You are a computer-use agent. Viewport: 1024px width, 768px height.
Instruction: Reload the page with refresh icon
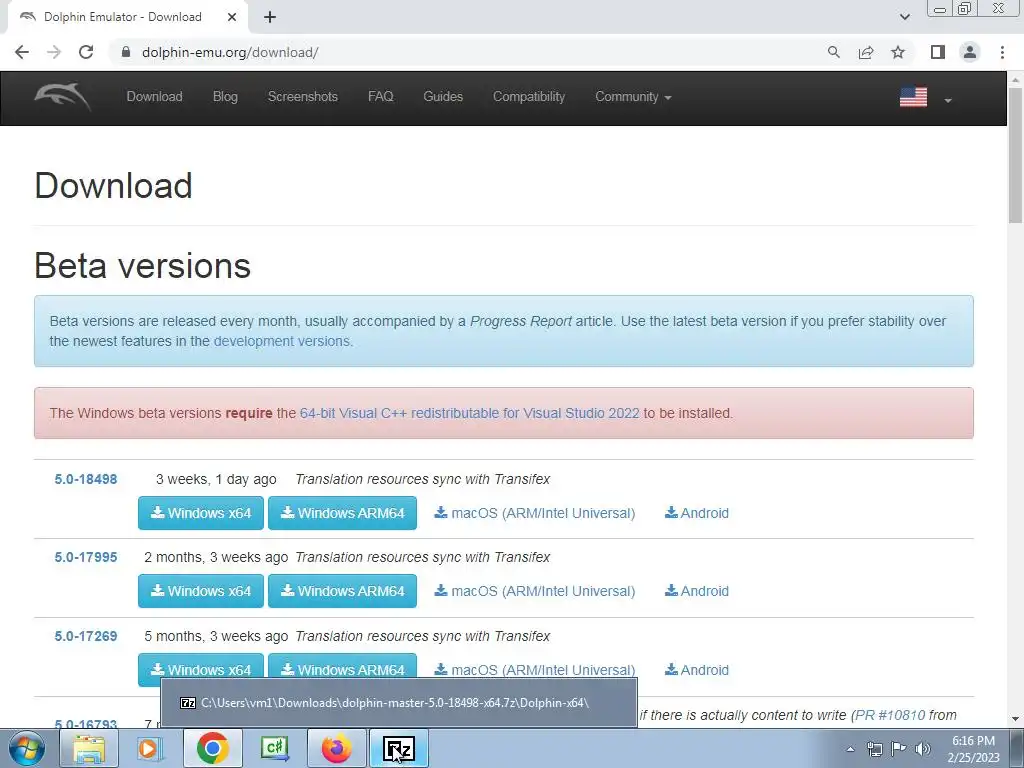click(x=86, y=52)
